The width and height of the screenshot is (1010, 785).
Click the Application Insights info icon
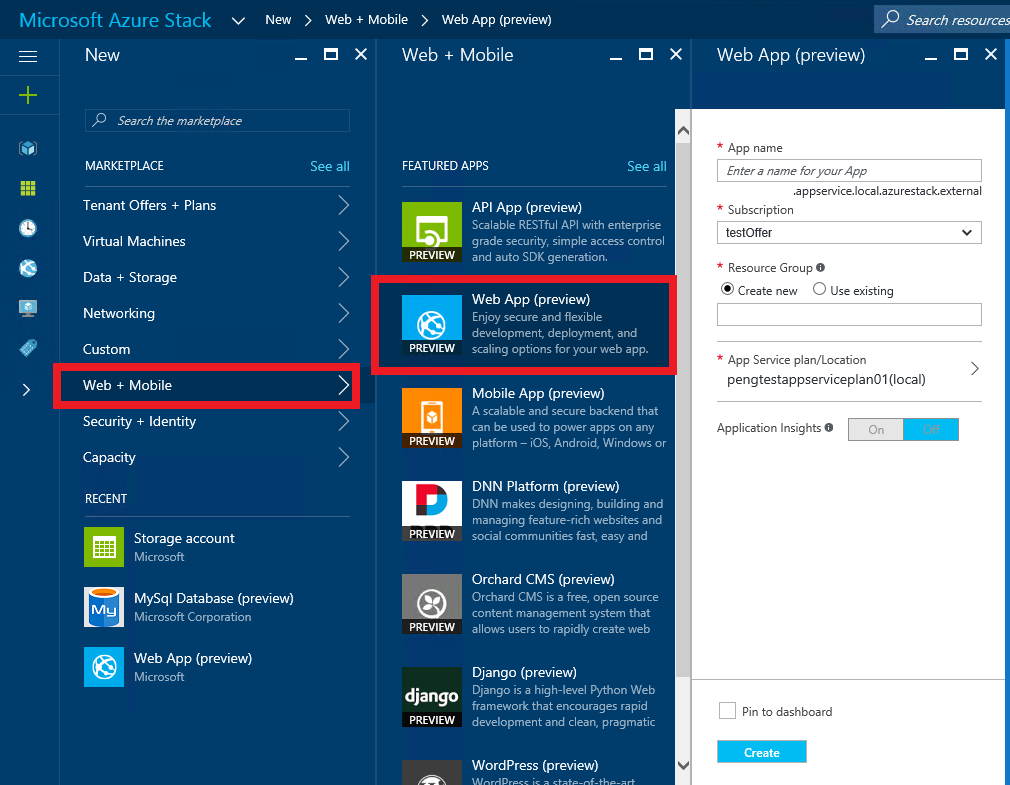point(829,427)
